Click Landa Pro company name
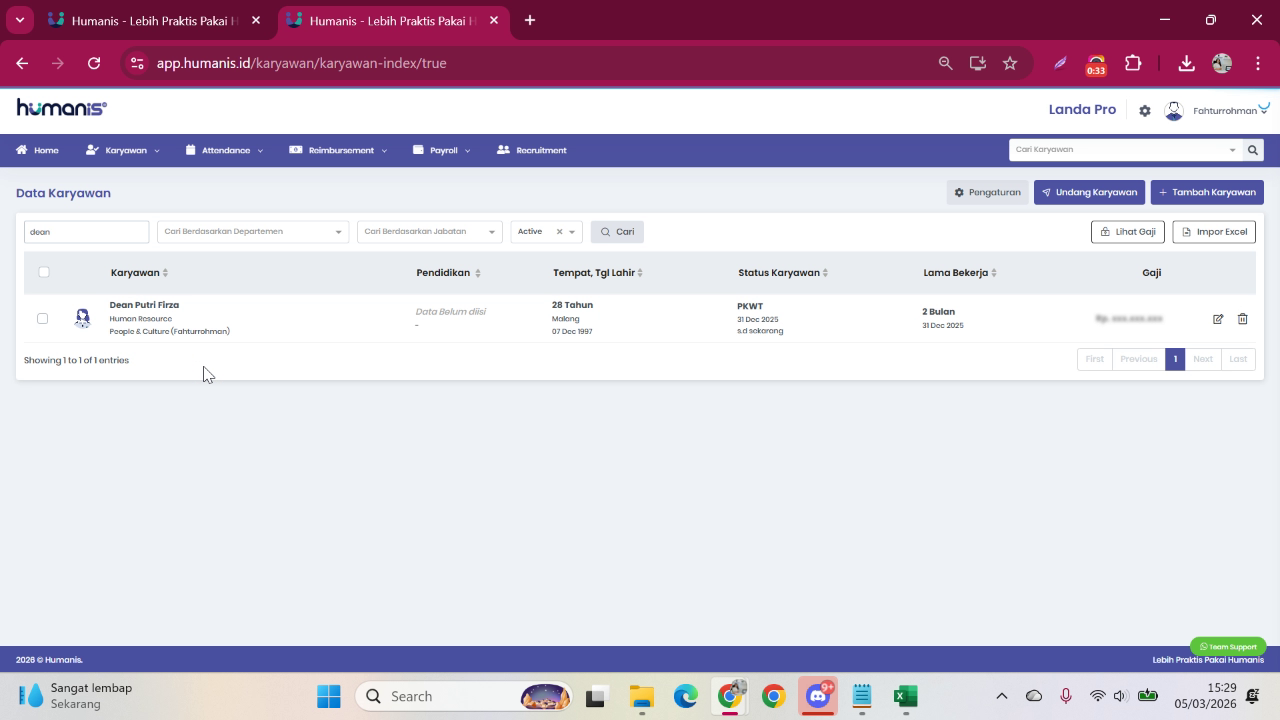 pos(1082,110)
